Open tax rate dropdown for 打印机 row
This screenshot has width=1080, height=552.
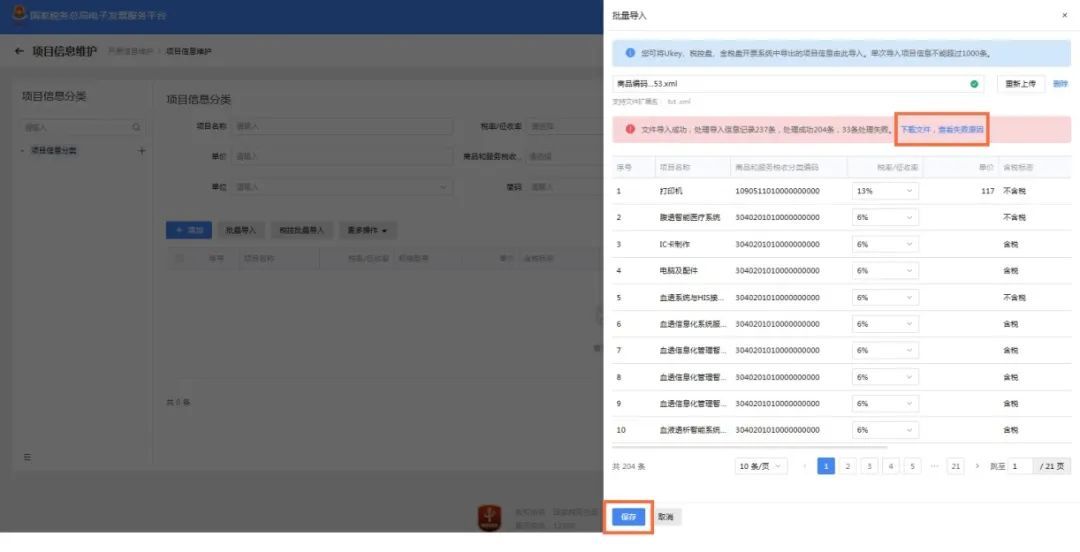coord(885,191)
